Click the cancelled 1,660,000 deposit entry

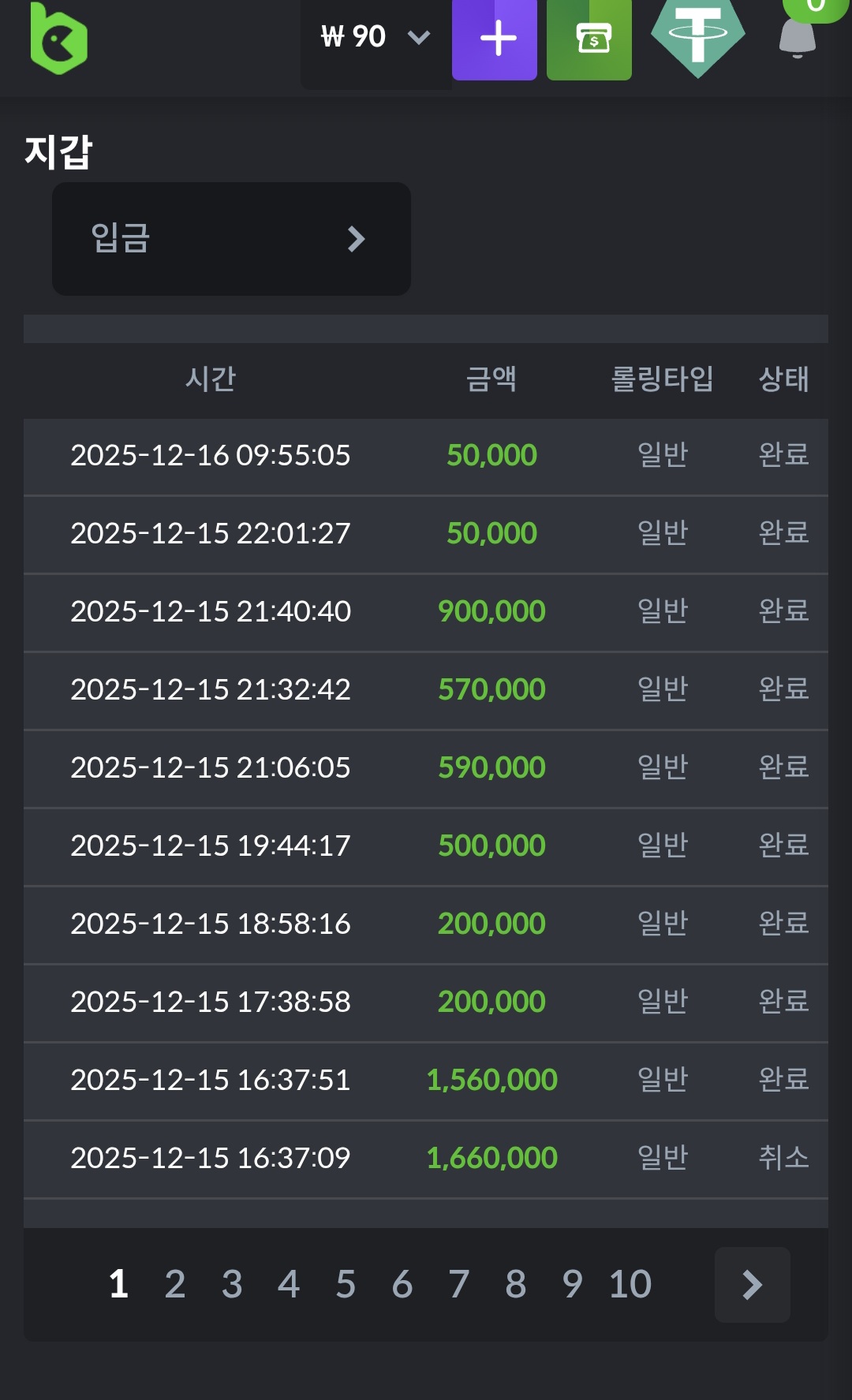pos(426,1159)
